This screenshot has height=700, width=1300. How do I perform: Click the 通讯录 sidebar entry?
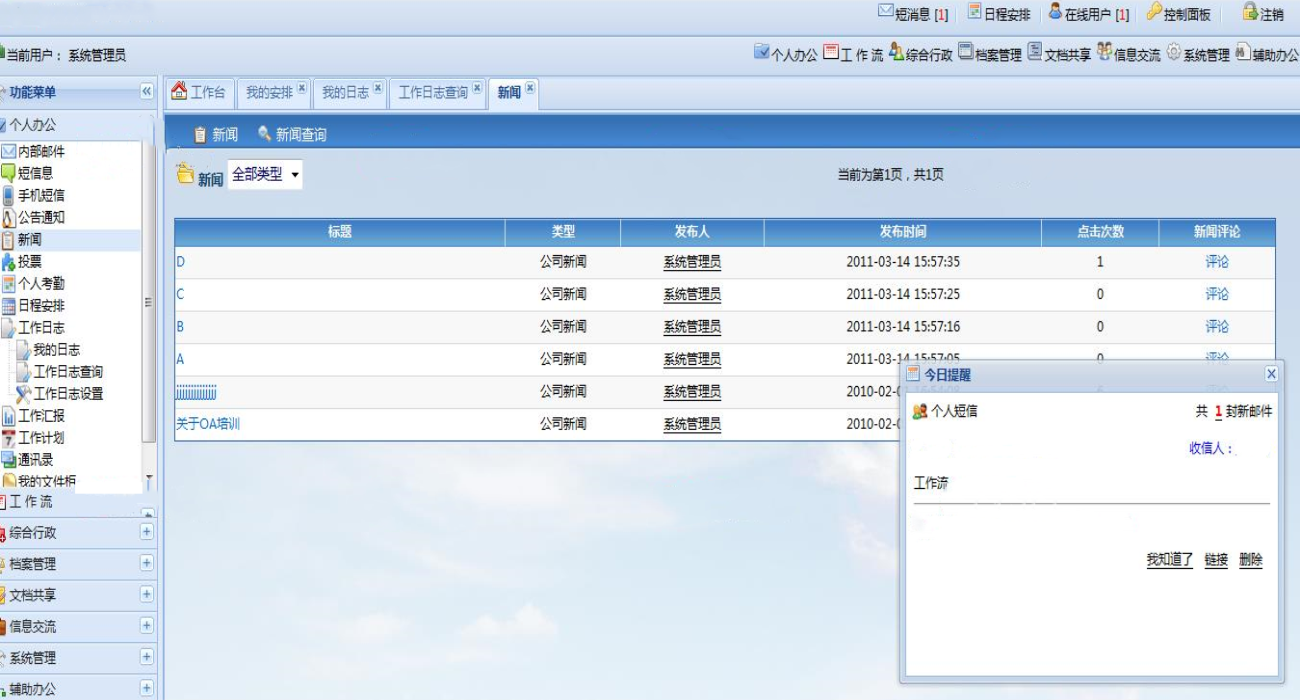point(35,460)
